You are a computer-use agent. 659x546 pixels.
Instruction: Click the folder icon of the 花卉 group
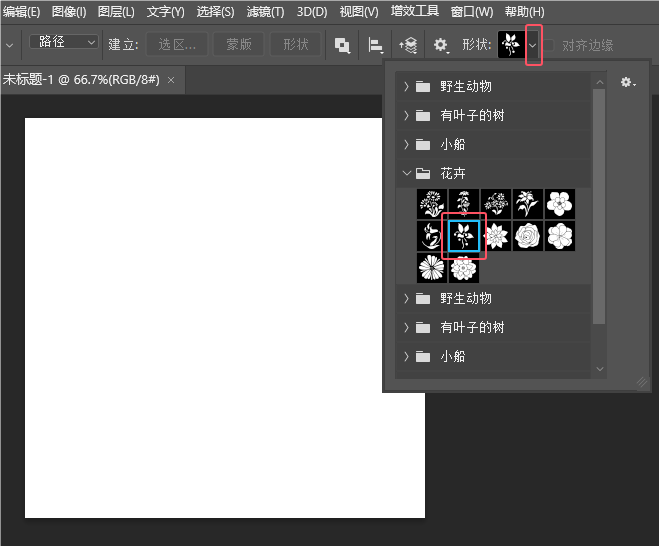(423, 173)
